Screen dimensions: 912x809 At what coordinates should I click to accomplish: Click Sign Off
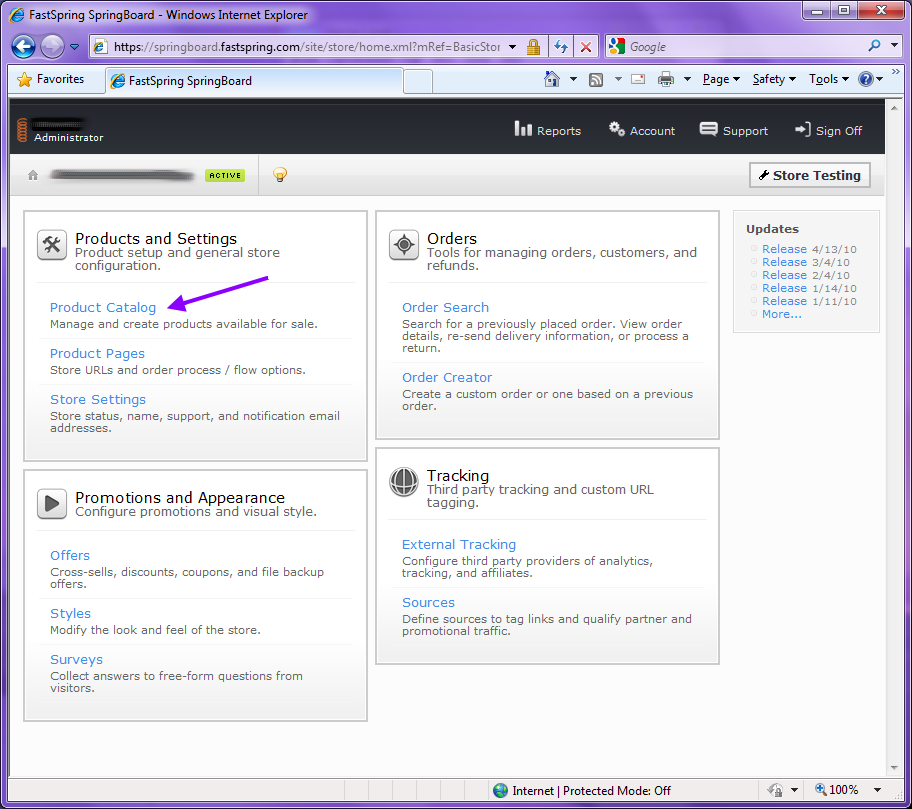828,130
